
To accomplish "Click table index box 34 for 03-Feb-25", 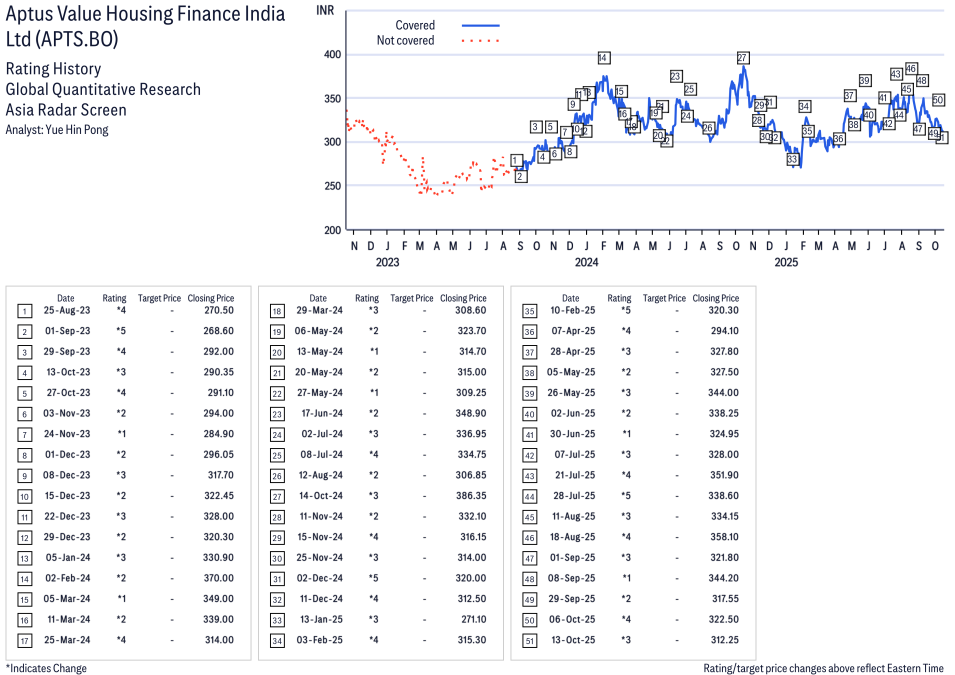I will (x=277, y=639).
